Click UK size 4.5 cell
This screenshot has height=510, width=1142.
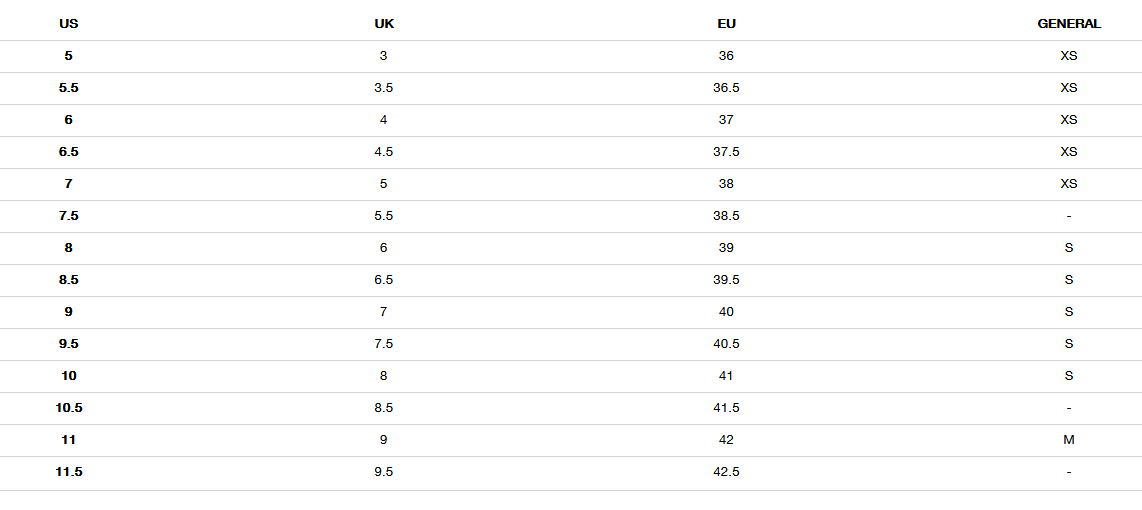[x=384, y=152]
